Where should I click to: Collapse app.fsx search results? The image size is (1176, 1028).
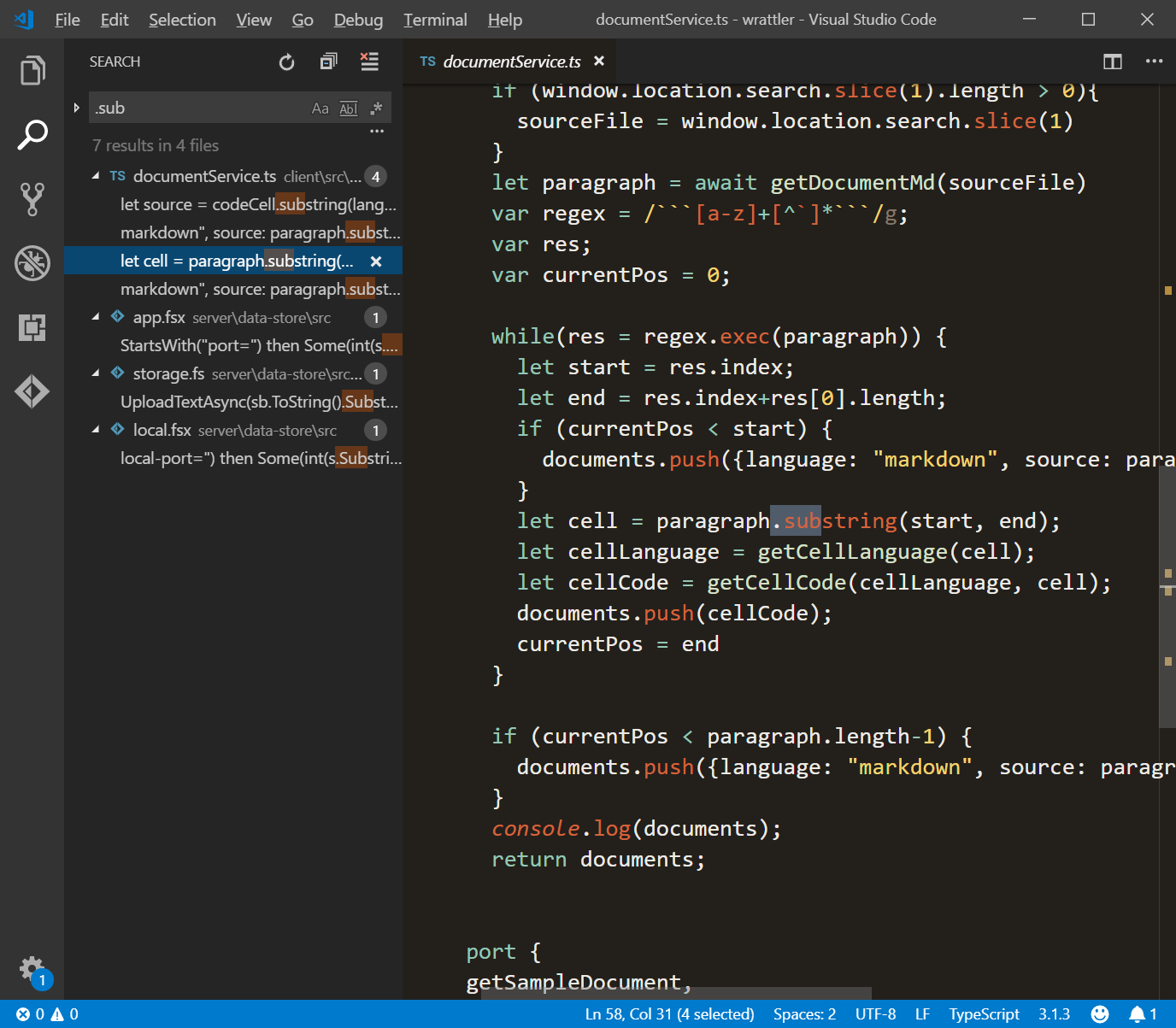(96, 317)
